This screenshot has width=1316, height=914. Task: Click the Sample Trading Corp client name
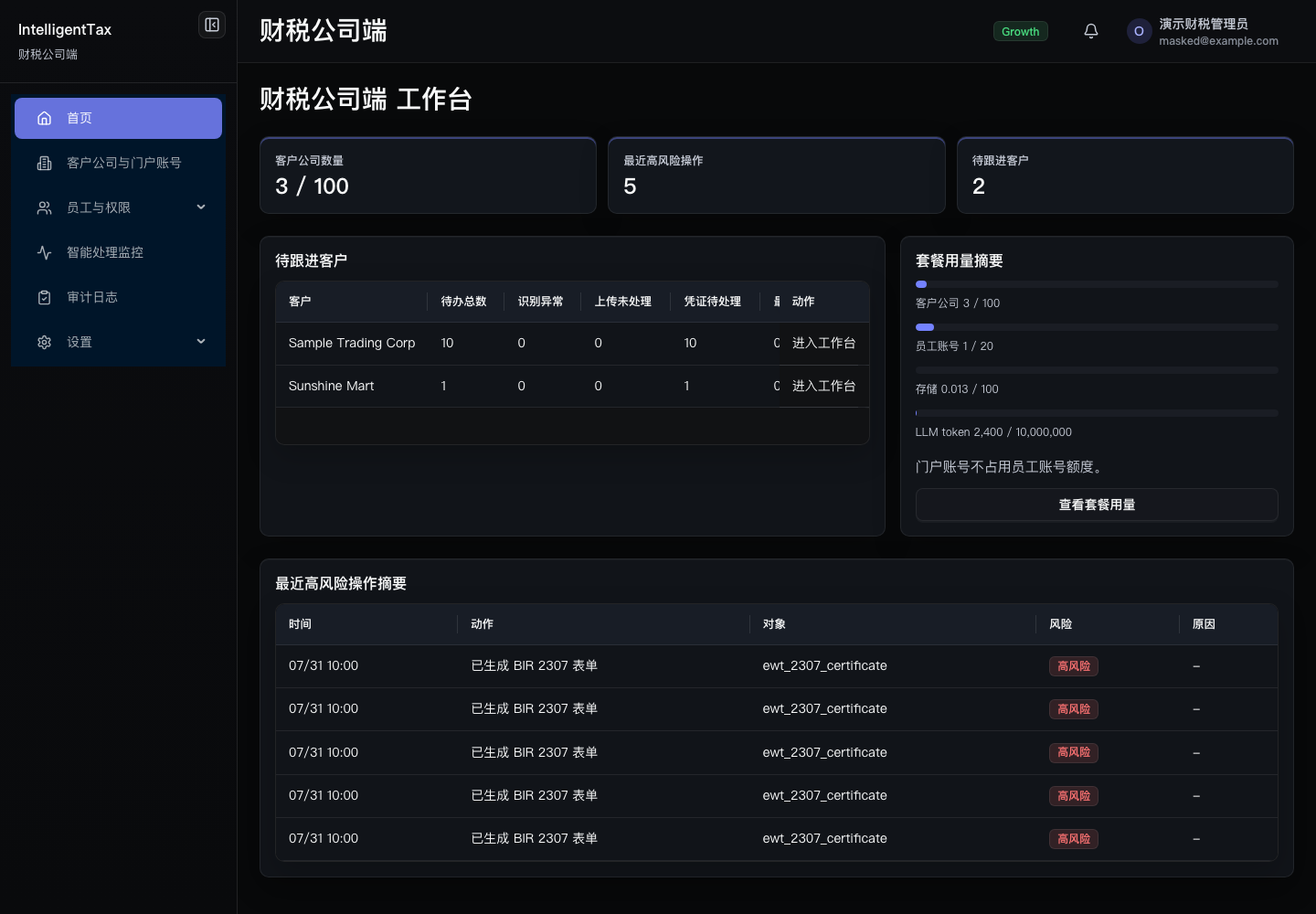click(352, 343)
